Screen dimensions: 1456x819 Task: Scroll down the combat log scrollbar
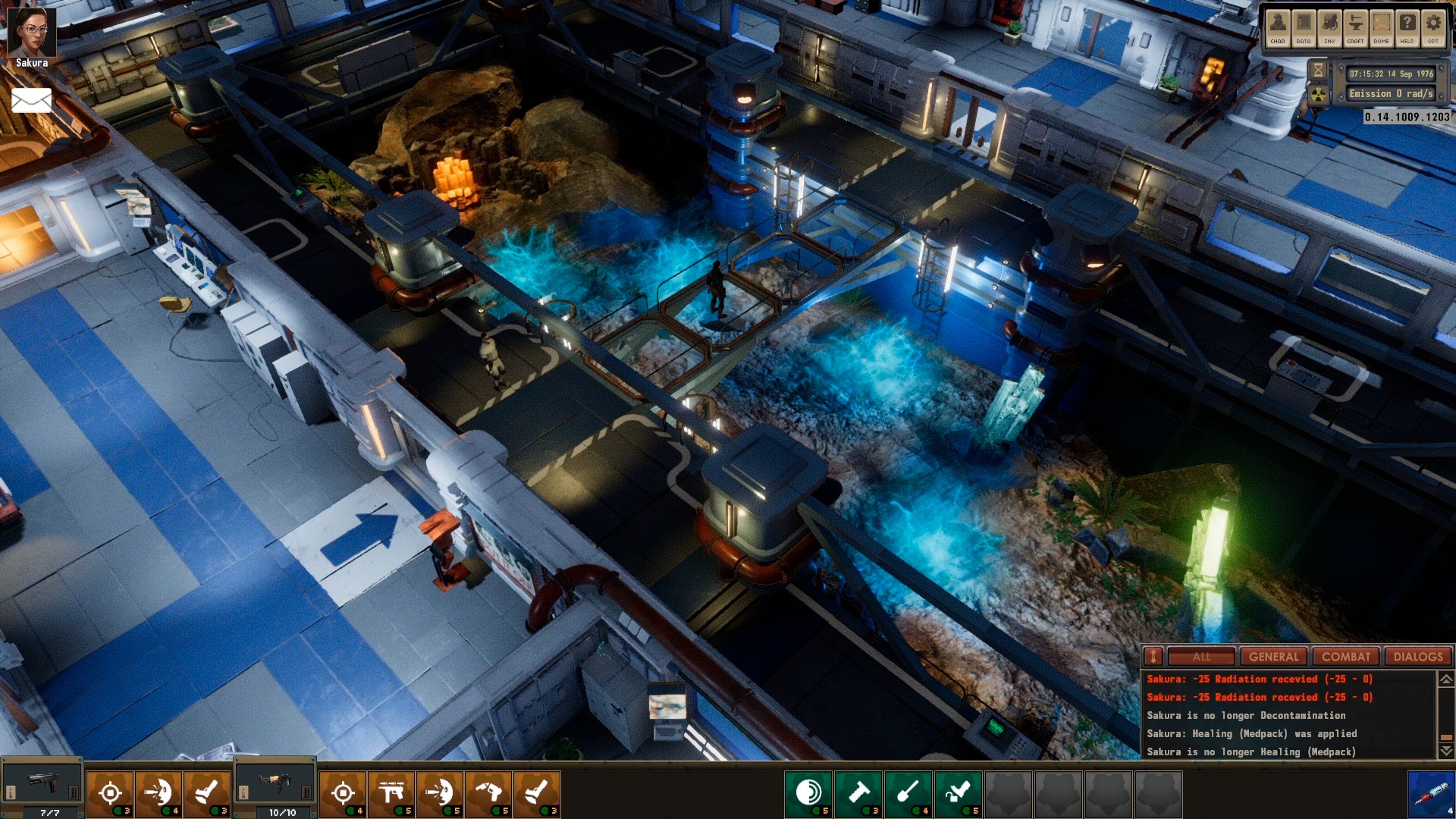(x=1446, y=757)
